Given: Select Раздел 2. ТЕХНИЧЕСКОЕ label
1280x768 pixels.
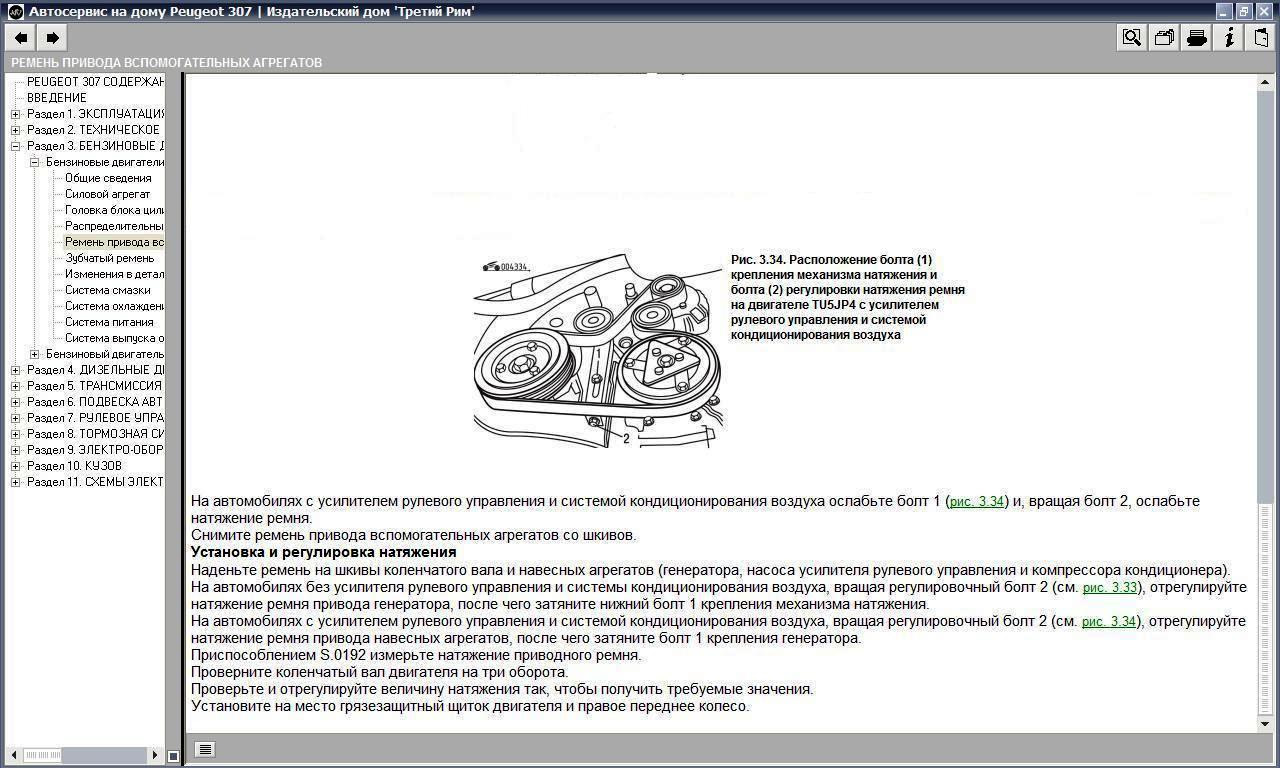Looking at the screenshot, I should pyautogui.click(x=93, y=130).
